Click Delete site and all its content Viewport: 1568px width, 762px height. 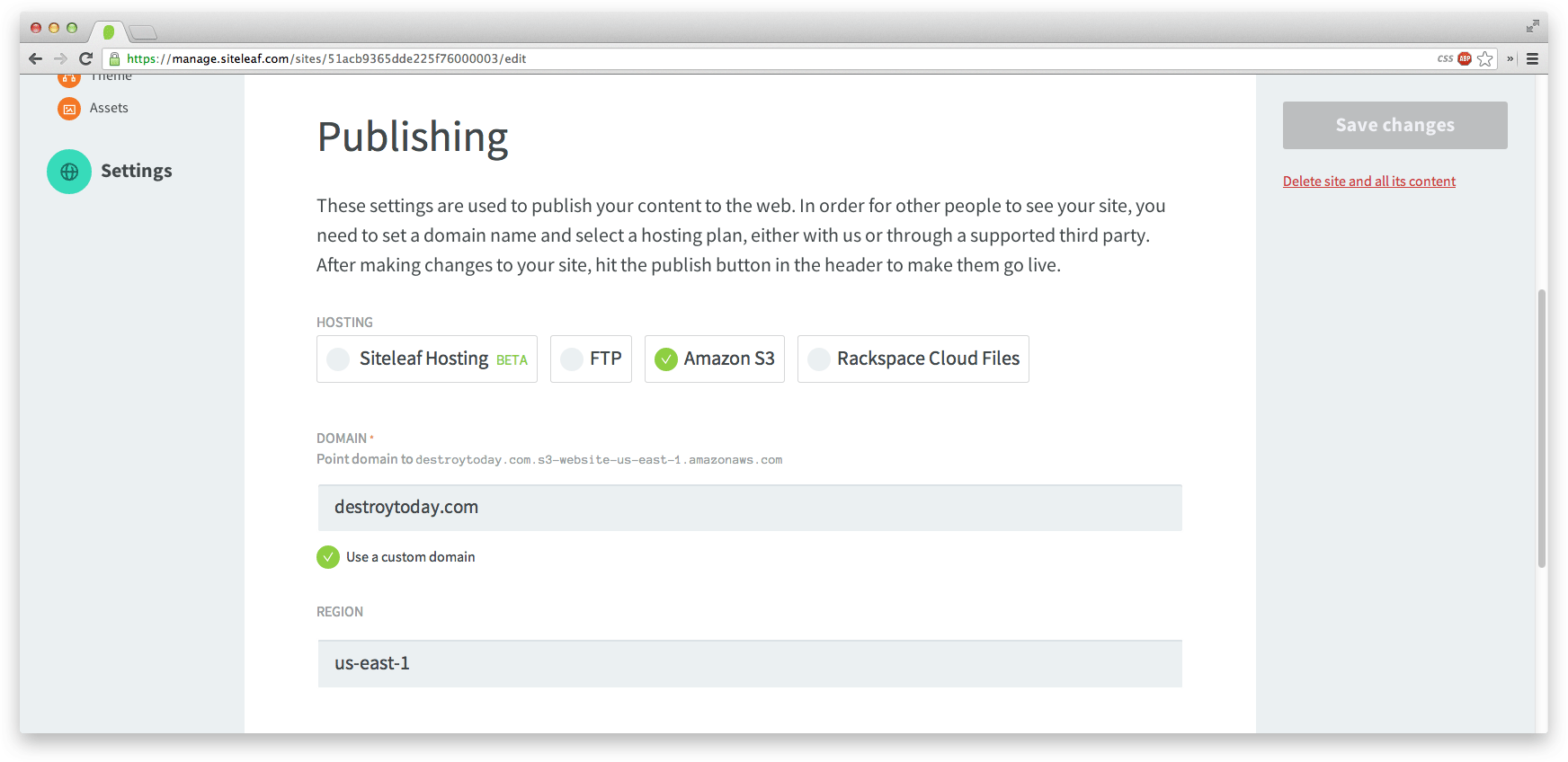[1369, 182]
